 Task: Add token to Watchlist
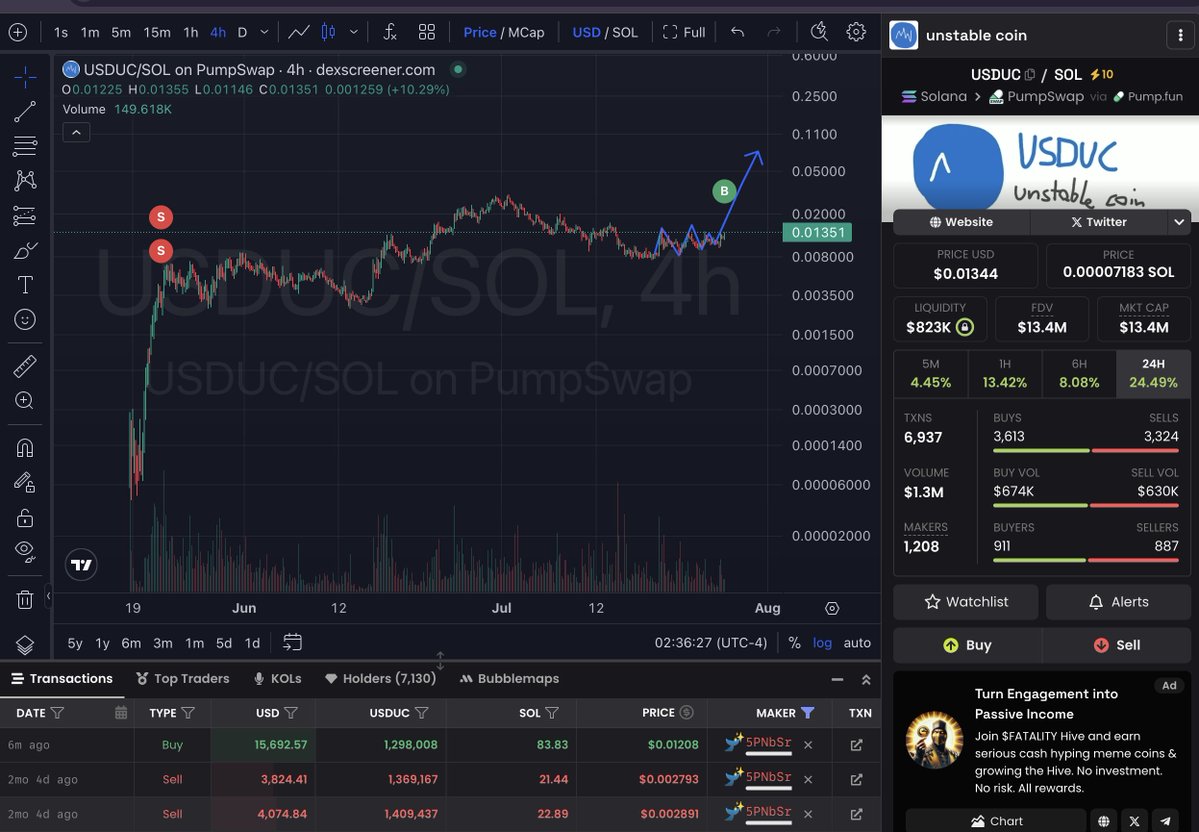966,602
